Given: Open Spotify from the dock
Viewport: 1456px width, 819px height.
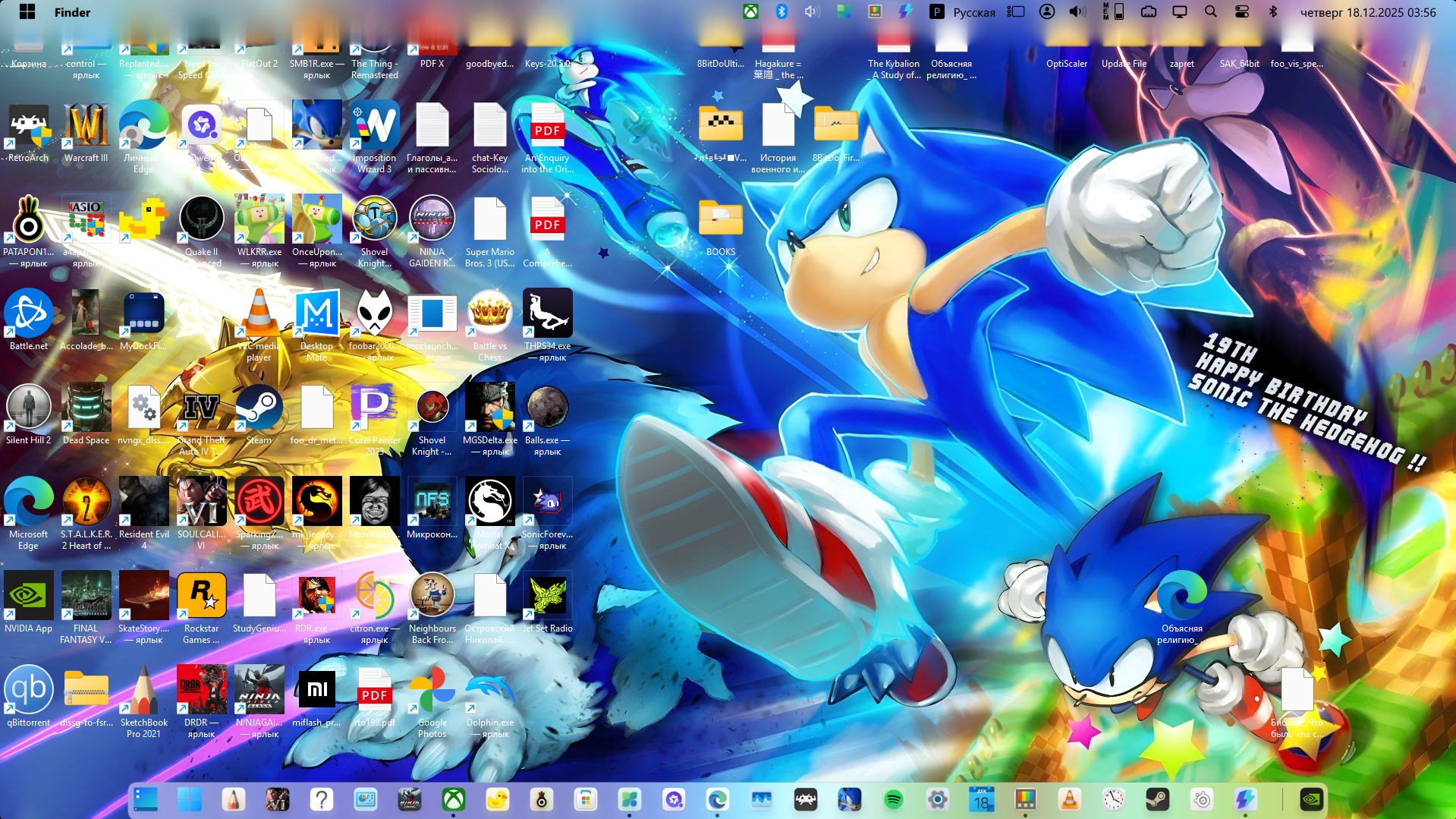Looking at the screenshot, I should pyautogui.click(x=894, y=799).
